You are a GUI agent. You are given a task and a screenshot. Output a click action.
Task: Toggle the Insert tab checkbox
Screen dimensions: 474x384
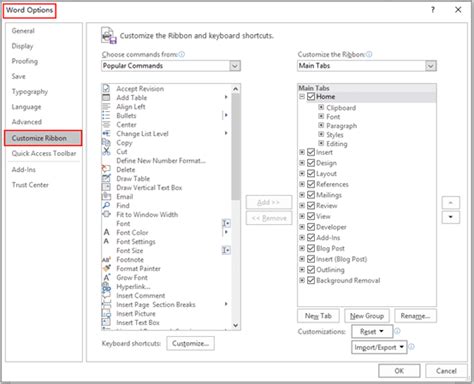(x=311, y=152)
